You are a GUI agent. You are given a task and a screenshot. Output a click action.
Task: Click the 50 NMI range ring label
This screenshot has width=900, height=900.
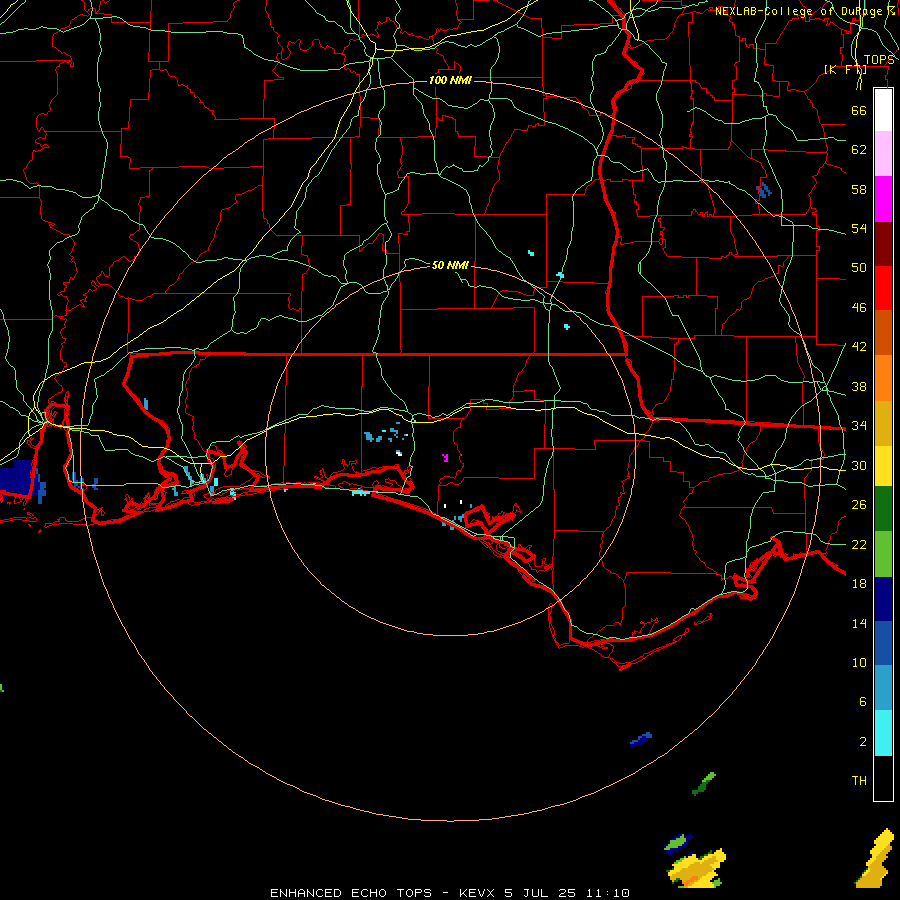coord(450,265)
